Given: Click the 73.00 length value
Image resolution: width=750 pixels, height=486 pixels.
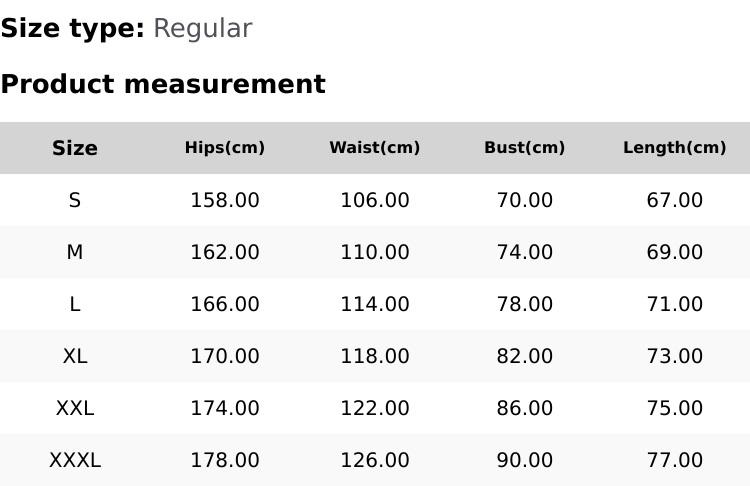Looking at the screenshot, I should click(675, 356).
